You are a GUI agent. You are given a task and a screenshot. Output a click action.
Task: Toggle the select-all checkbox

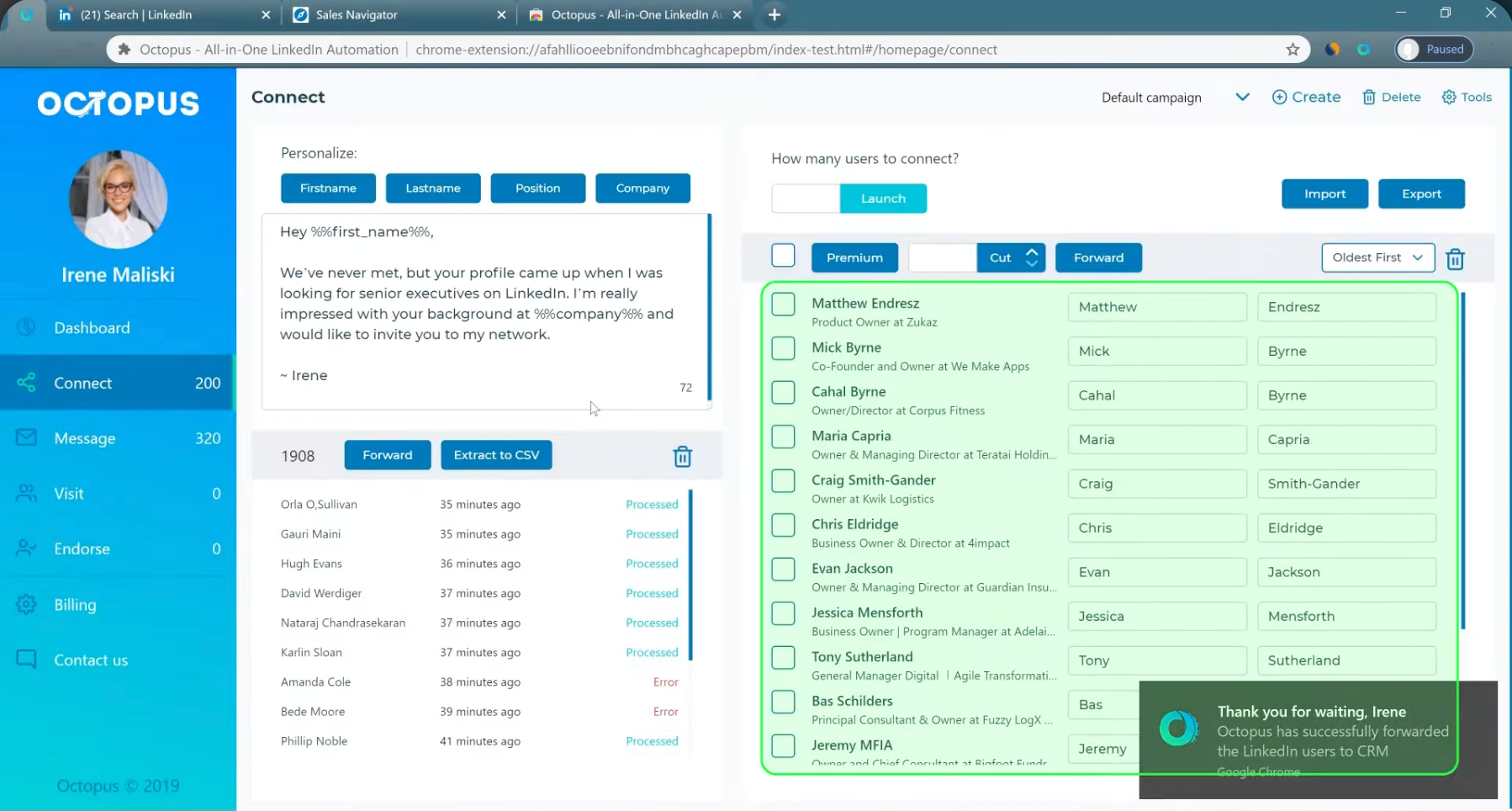tap(783, 255)
